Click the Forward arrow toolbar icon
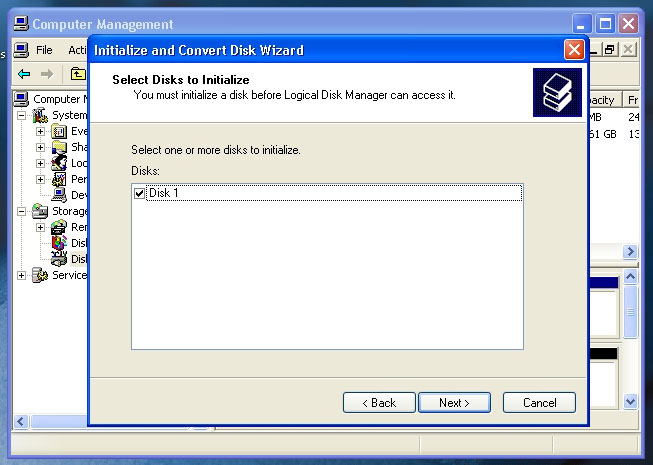The height and width of the screenshot is (465, 653). 47,74
